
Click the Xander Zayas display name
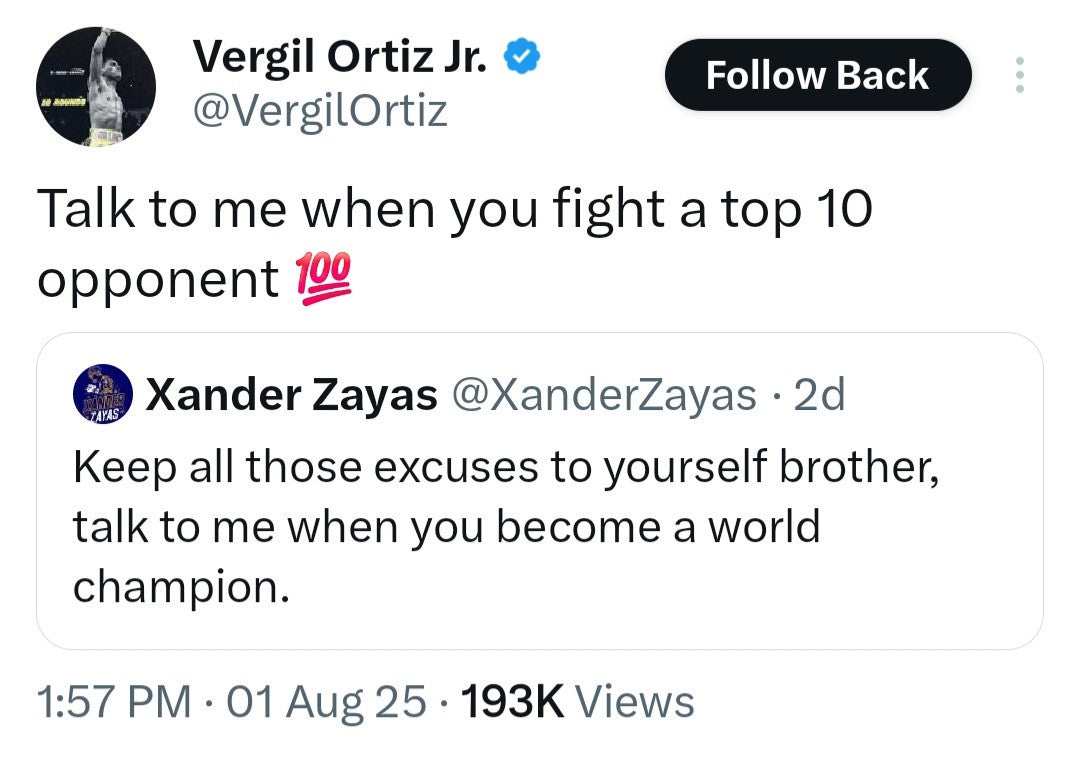pyautogui.click(x=291, y=396)
